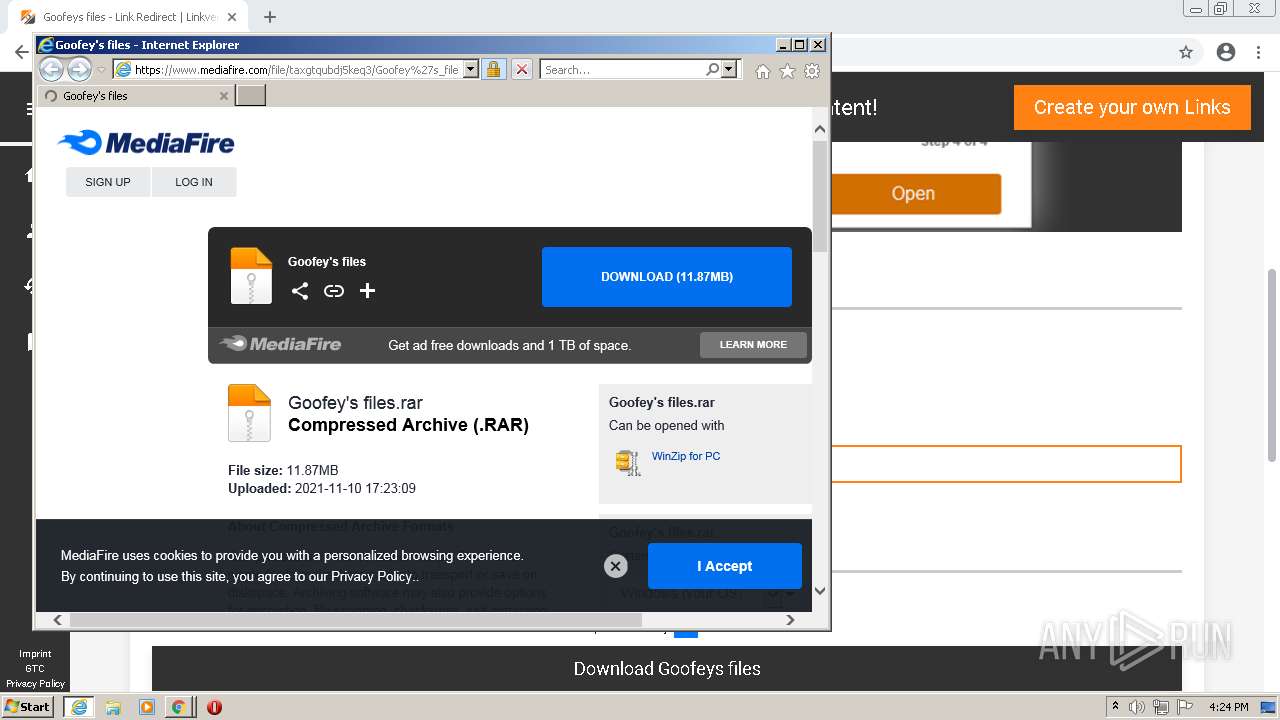Click the orange Open button in Chrome page

click(913, 194)
